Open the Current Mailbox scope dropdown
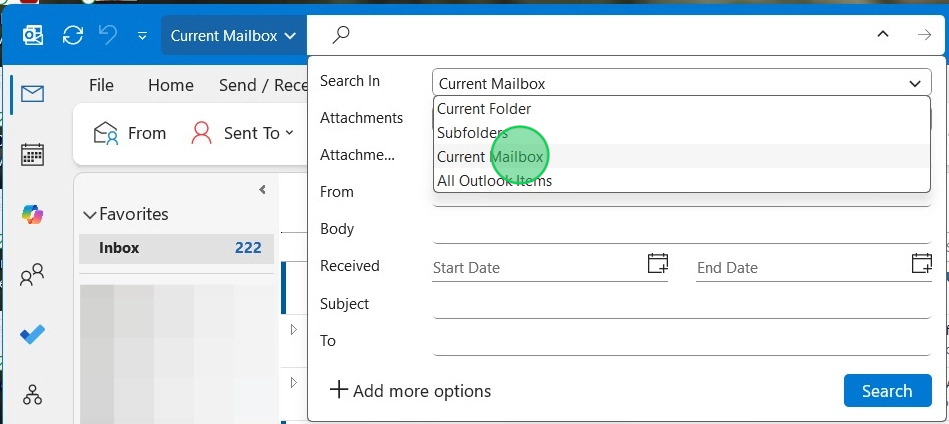The image size is (949, 424). click(234, 36)
